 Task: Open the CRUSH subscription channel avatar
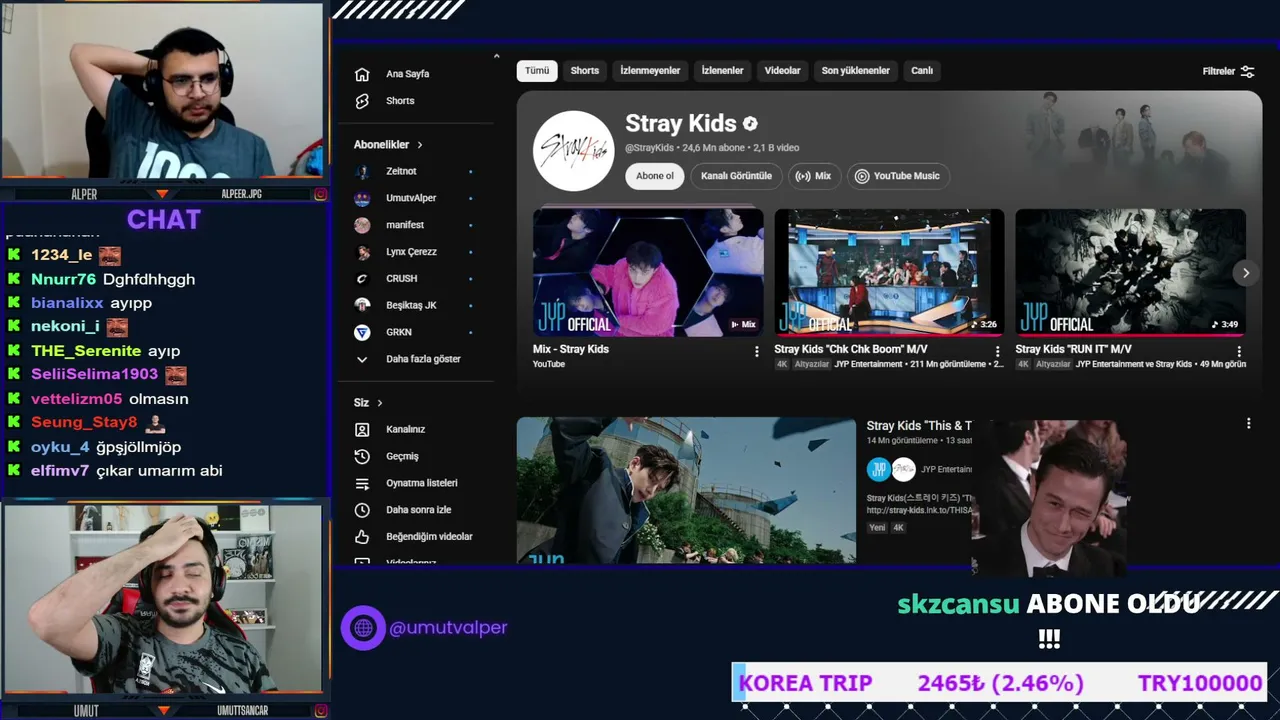pyautogui.click(x=362, y=279)
